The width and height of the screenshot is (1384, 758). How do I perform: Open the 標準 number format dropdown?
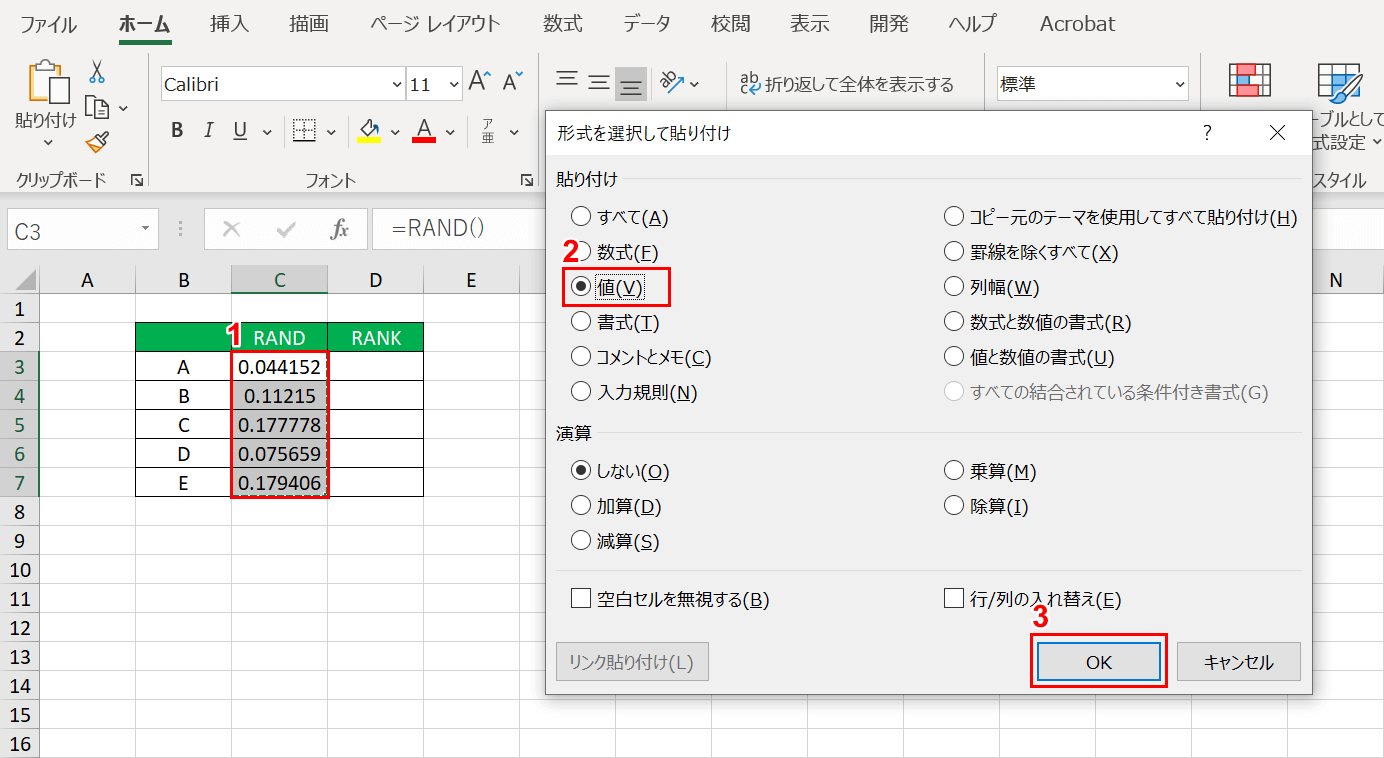(x=1179, y=84)
